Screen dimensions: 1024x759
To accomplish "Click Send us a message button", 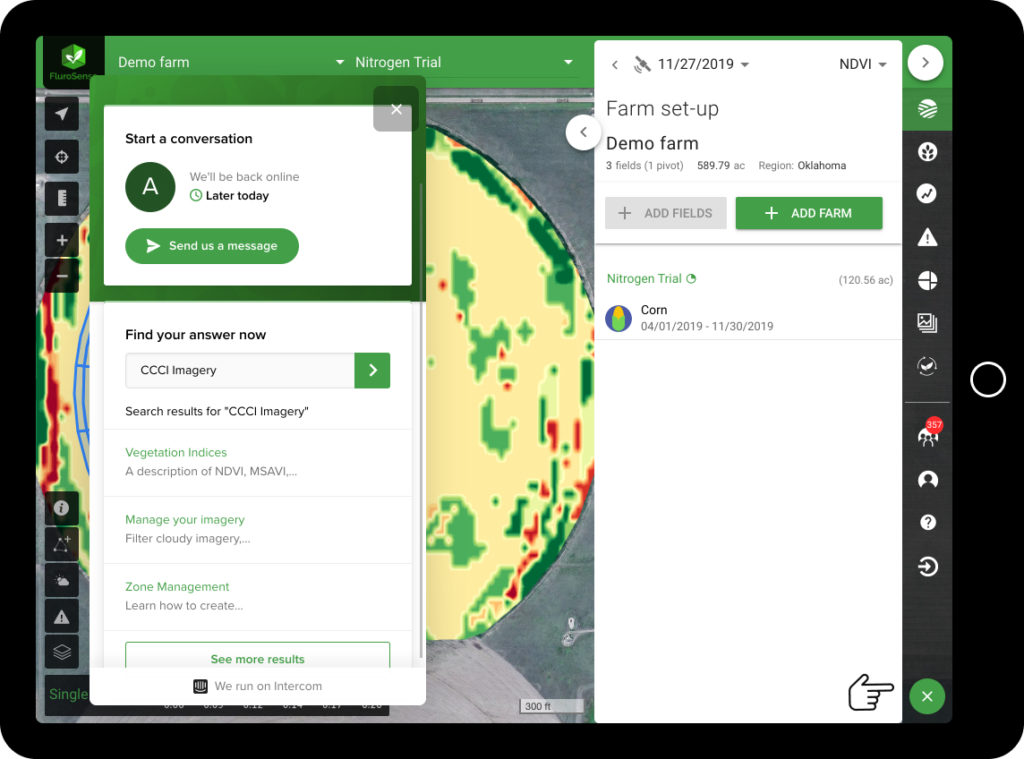I will point(212,246).
